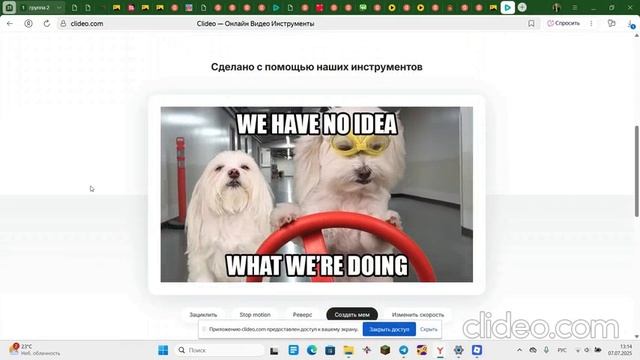Click the dog meme preview image
Viewport: 640px width, 360px height.
(316, 194)
